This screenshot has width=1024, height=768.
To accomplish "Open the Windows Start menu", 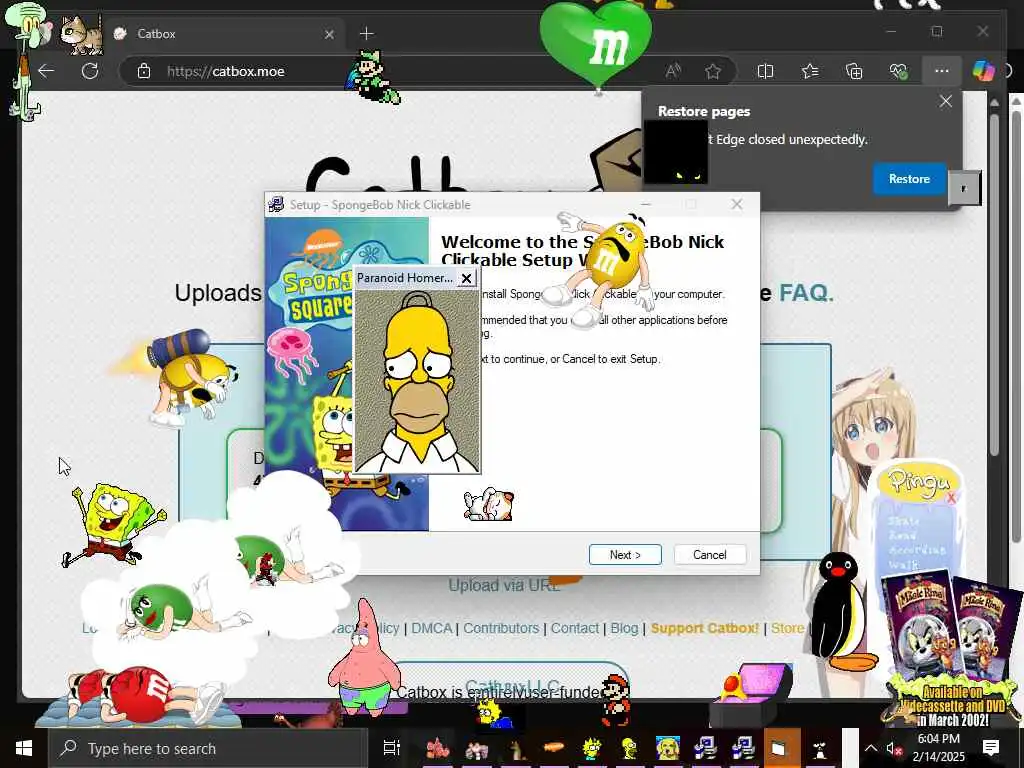I will click(24, 748).
